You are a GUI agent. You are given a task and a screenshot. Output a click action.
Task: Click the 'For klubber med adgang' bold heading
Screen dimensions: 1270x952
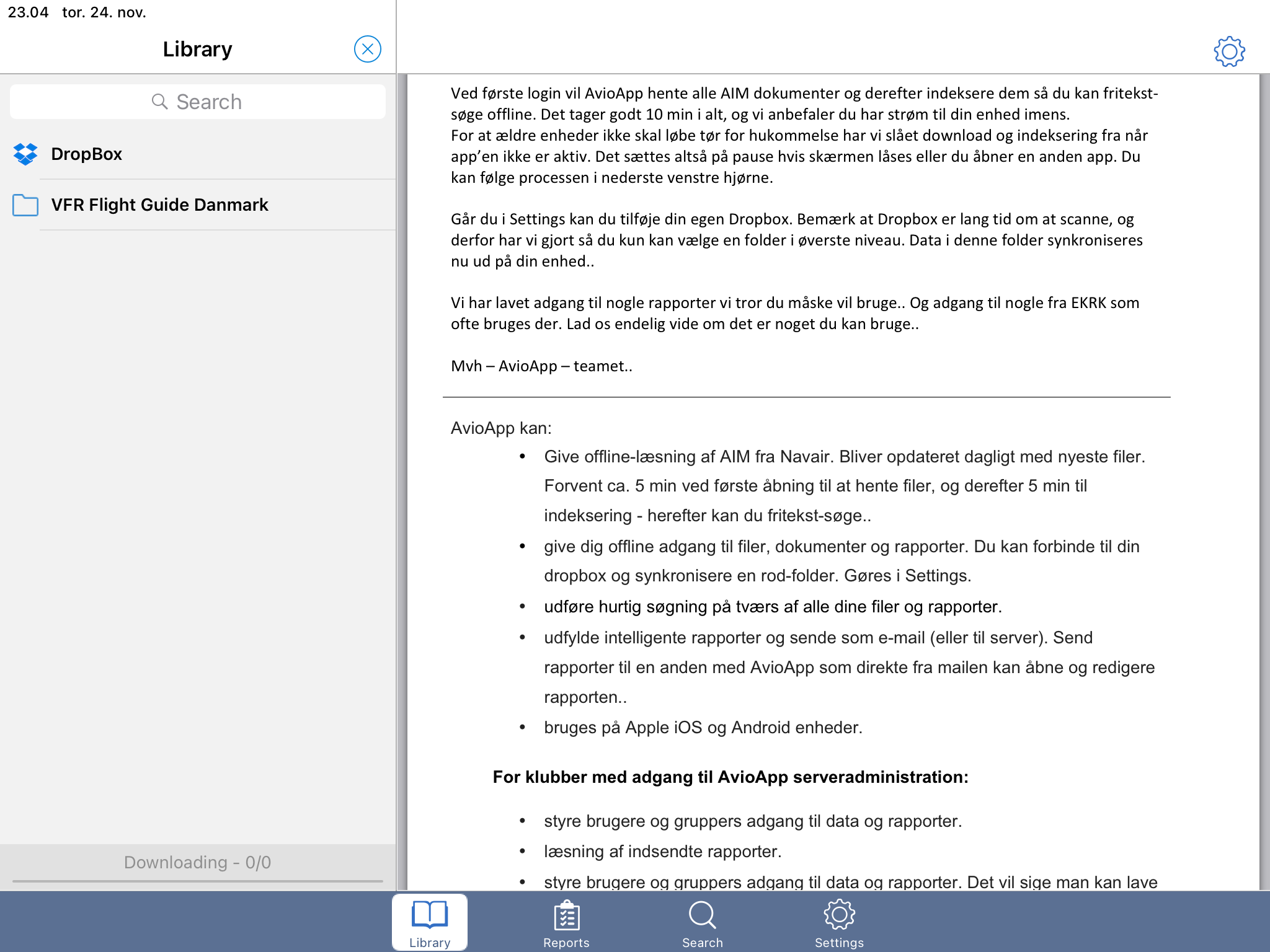(x=730, y=777)
